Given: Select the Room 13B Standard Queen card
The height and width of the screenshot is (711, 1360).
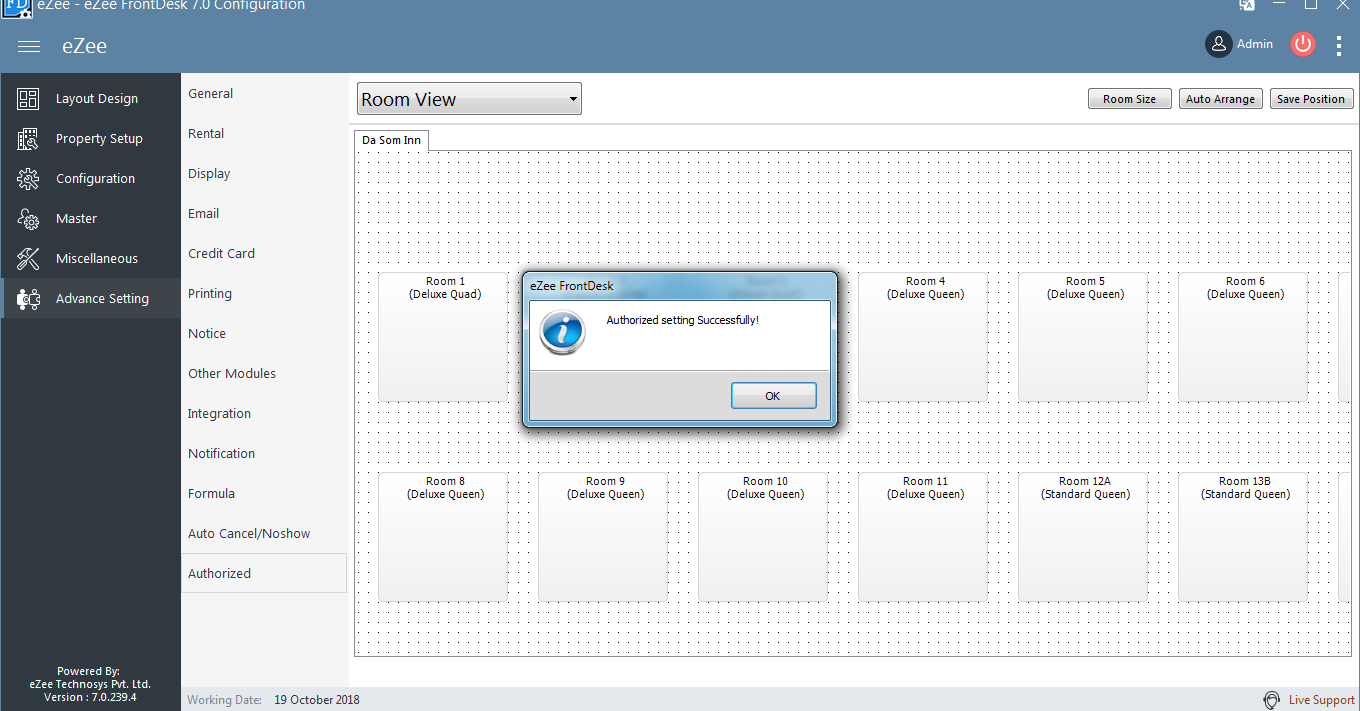Looking at the screenshot, I should (1243, 537).
